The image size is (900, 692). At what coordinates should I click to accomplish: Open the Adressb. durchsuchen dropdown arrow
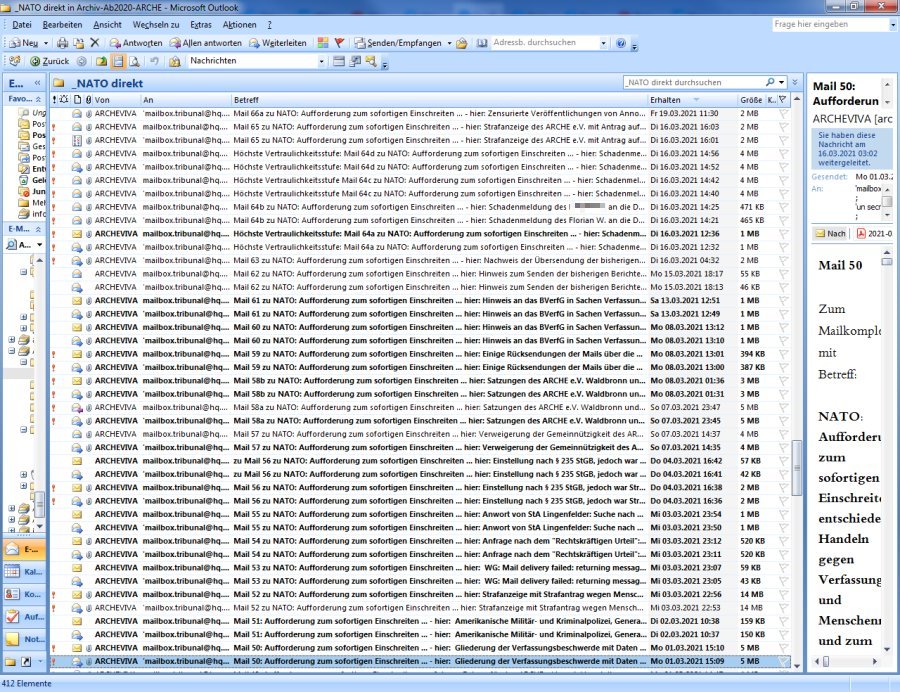coord(603,43)
